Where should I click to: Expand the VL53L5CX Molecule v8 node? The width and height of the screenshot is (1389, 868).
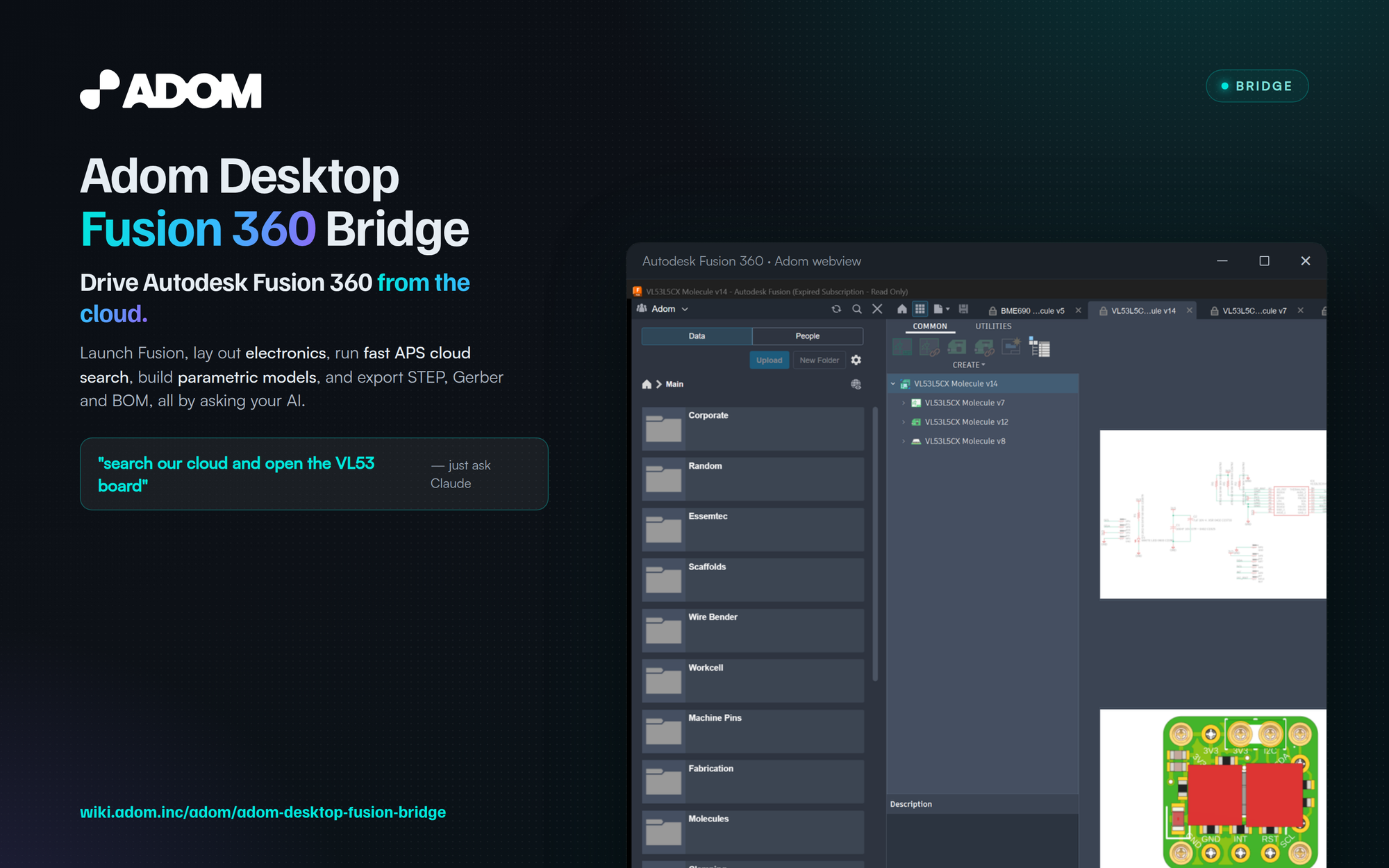pos(904,441)
